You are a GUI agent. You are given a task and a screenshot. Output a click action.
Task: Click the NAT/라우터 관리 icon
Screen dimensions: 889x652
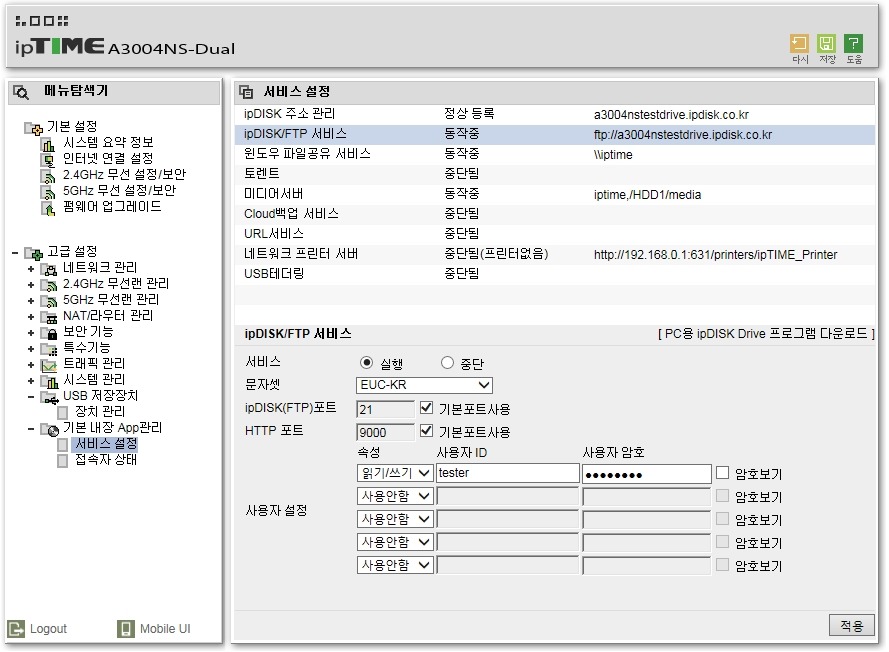click(49, 317)
